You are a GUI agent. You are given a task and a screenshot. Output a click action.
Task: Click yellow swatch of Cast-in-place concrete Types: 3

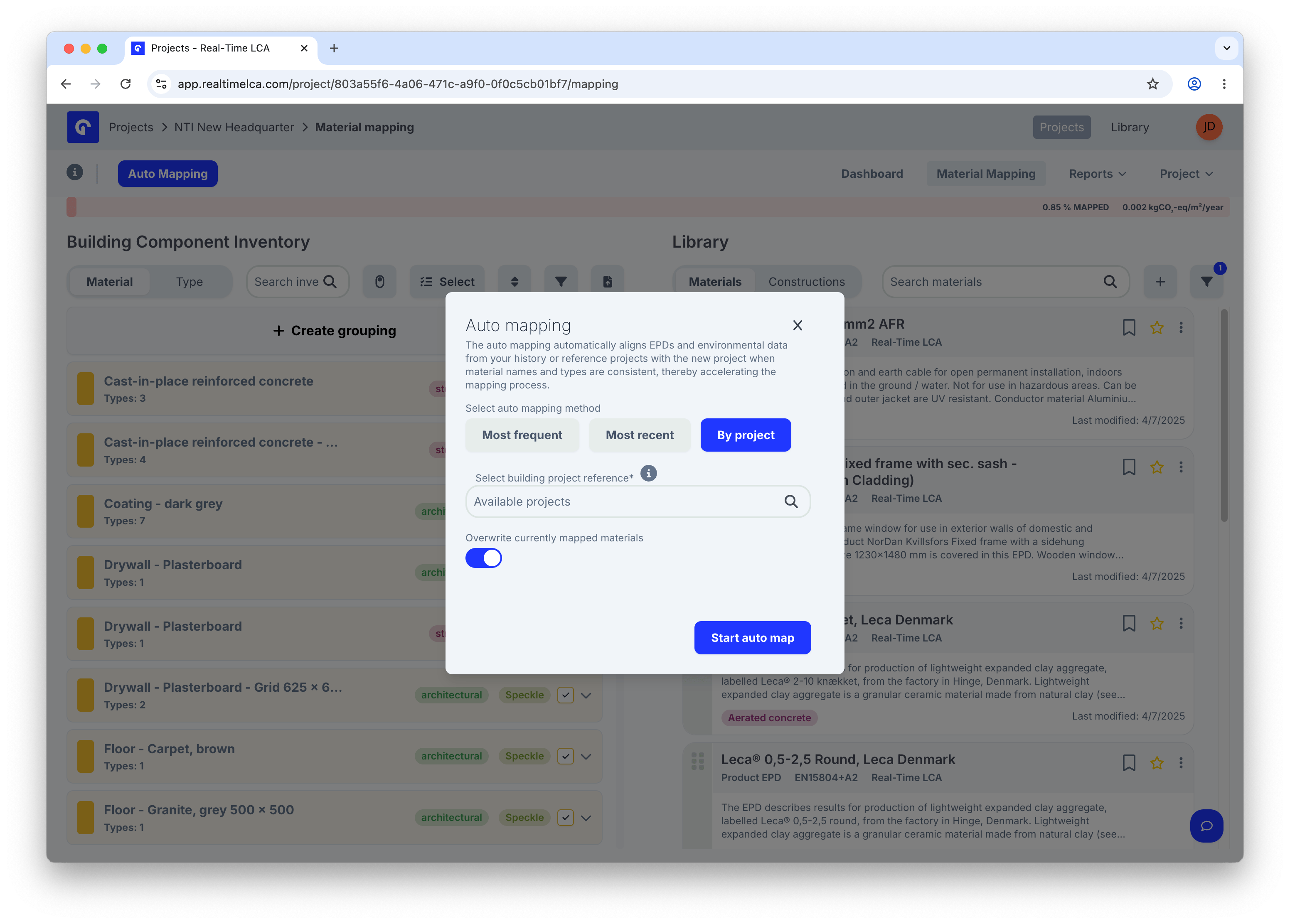(x=85, y=389)
